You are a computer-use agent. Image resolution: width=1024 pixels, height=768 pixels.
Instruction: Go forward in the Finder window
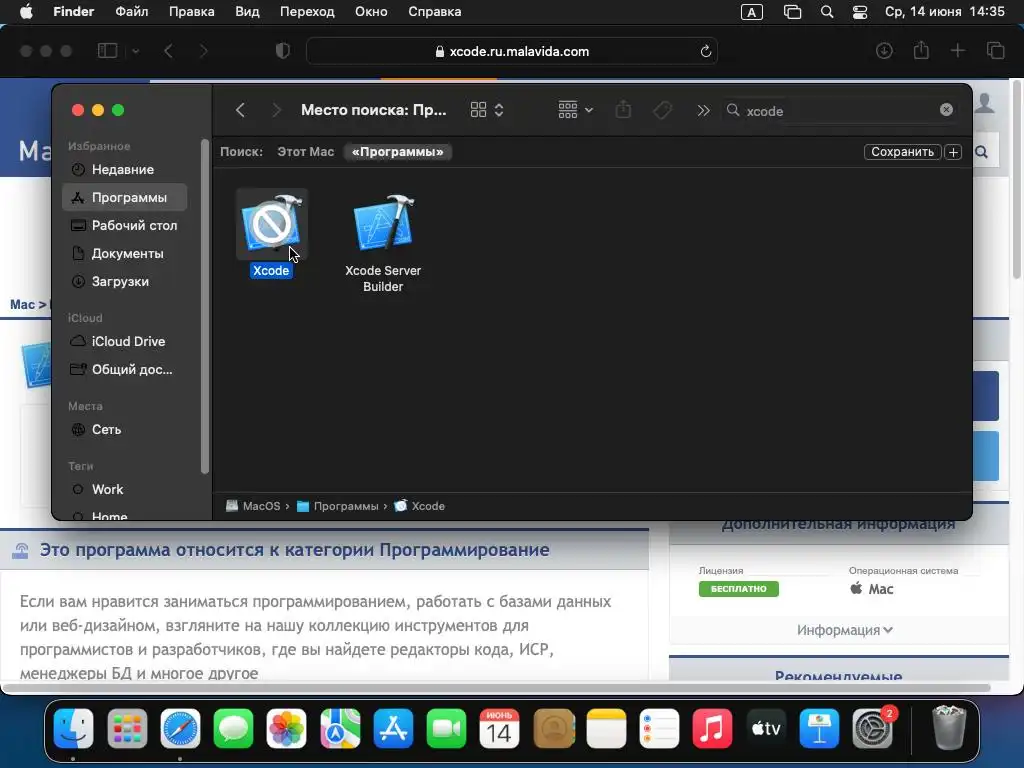pyautogui.click(x=276, y=110)
